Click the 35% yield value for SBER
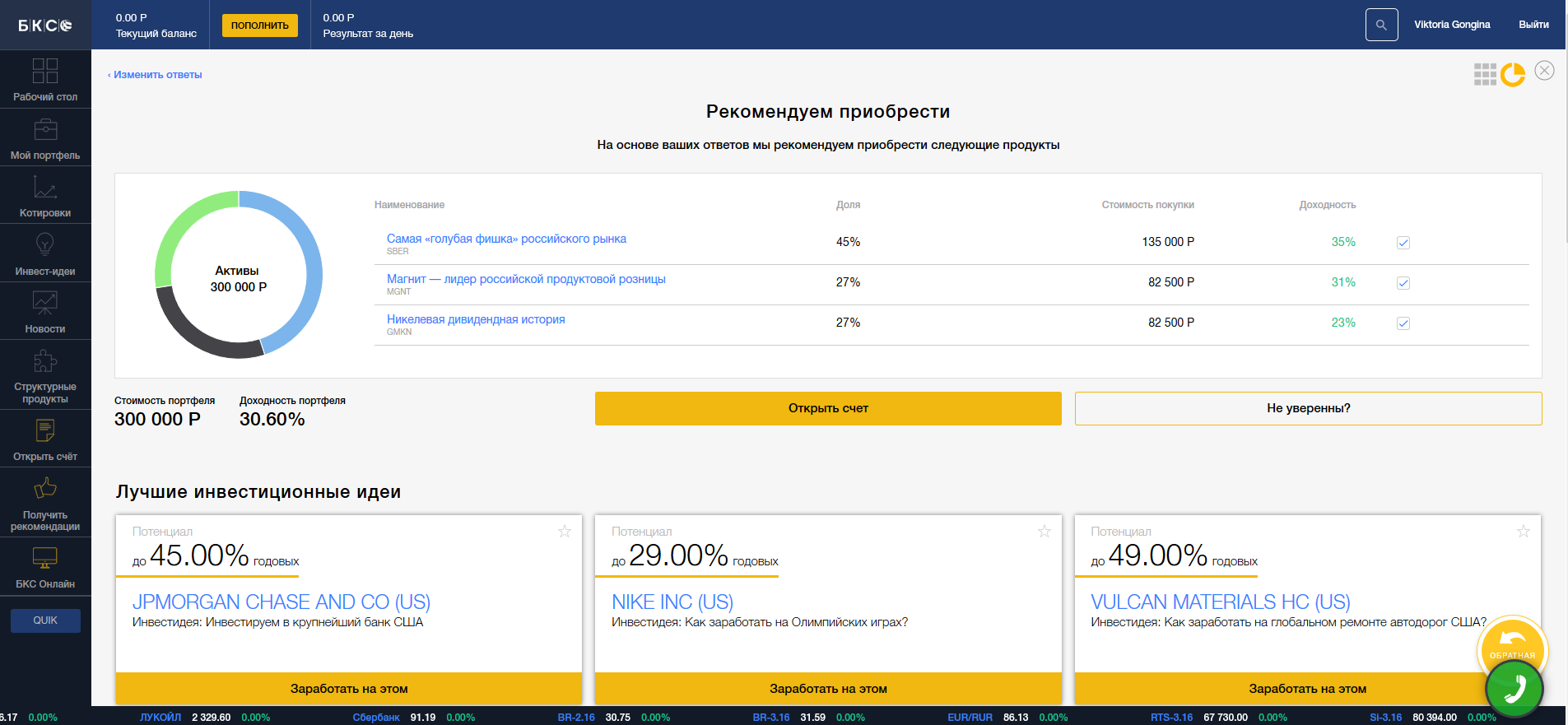Image resolution: width=1568 pixels, height=725 pixels. tap(1343, 242)
